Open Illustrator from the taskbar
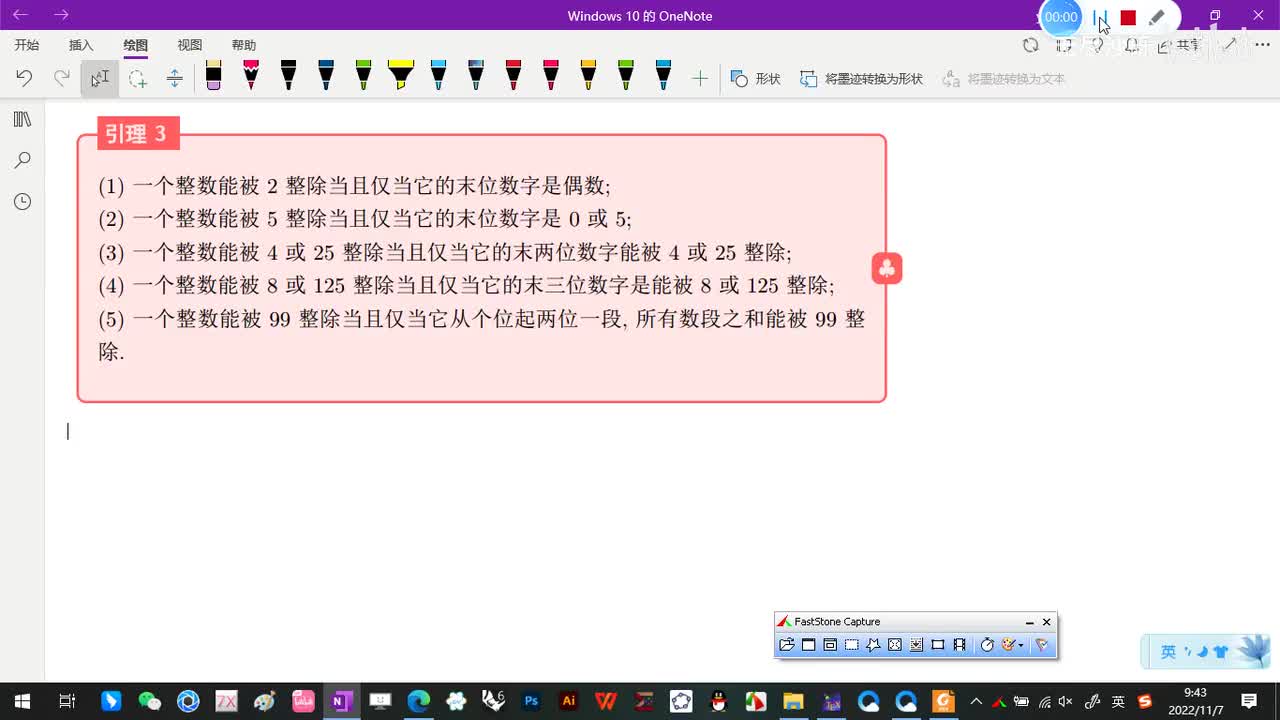Viewport: 1280px width, 720px height. click(x=568, y=701)
